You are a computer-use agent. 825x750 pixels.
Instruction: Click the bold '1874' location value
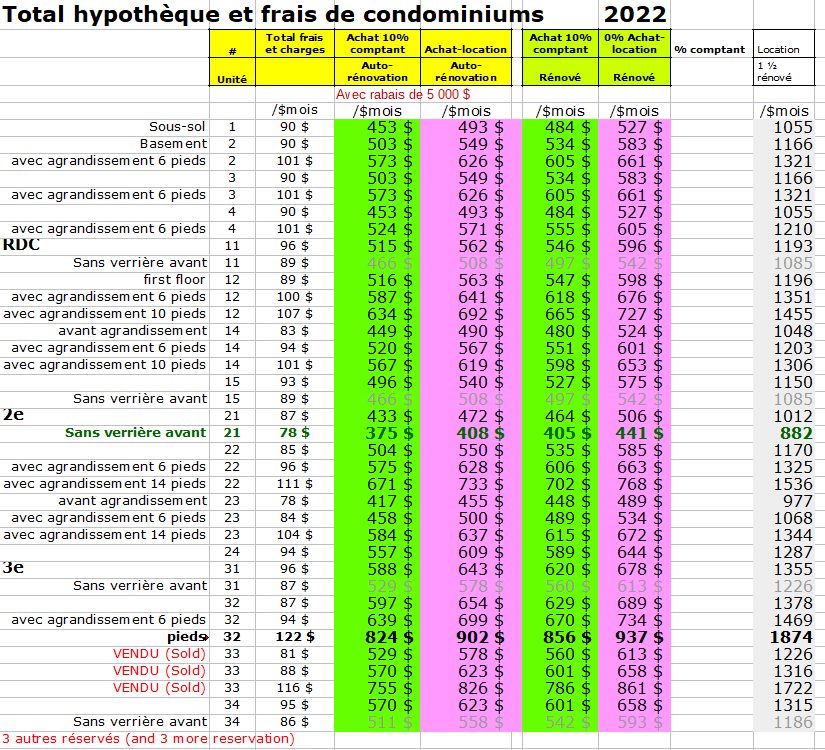click(791, 637)
